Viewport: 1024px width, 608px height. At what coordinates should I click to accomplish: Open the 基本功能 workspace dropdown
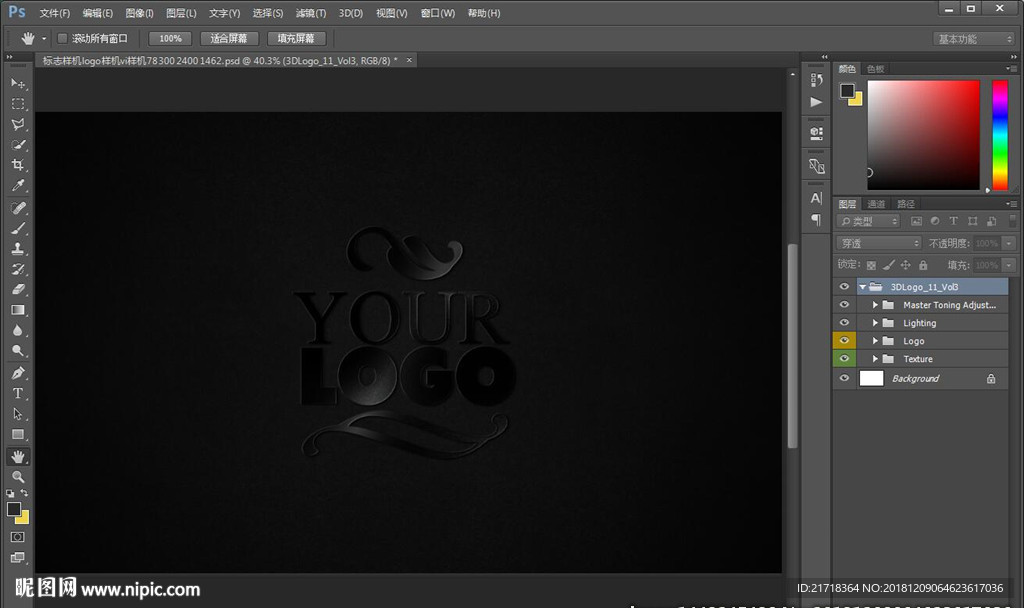973,39
